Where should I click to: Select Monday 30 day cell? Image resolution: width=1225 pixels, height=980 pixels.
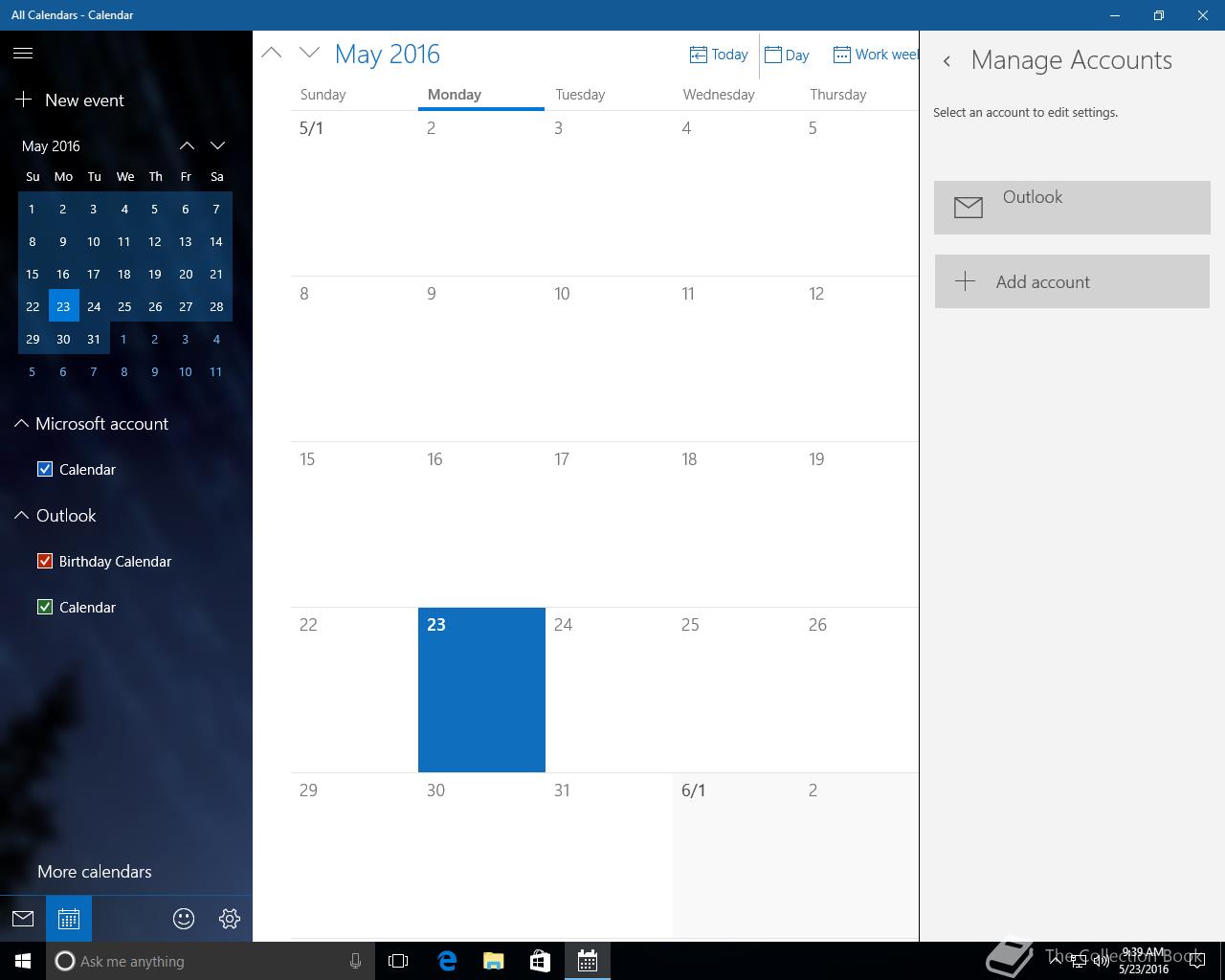click(x=481, y=856)
